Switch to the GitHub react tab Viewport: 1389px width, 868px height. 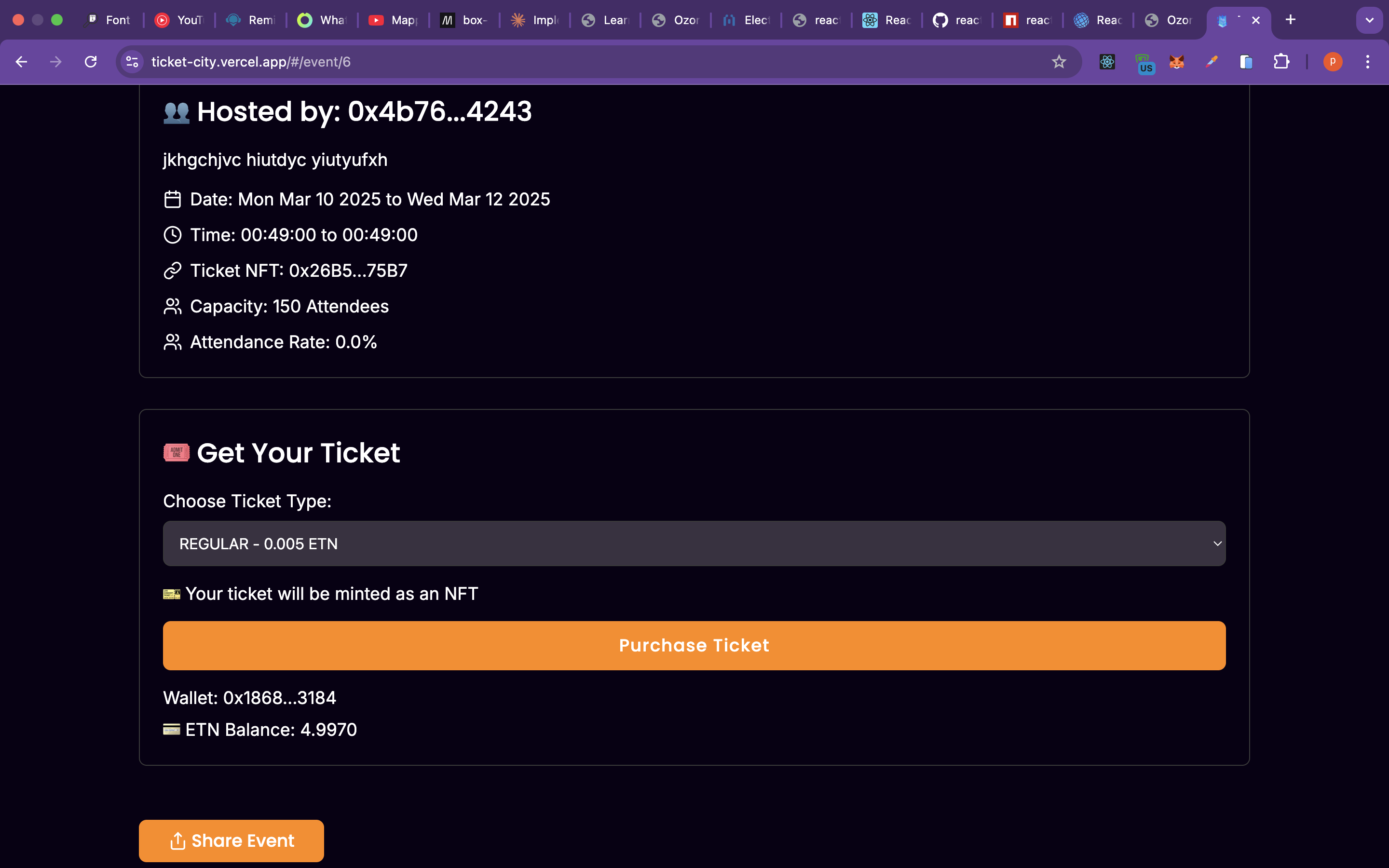[957, 20]
